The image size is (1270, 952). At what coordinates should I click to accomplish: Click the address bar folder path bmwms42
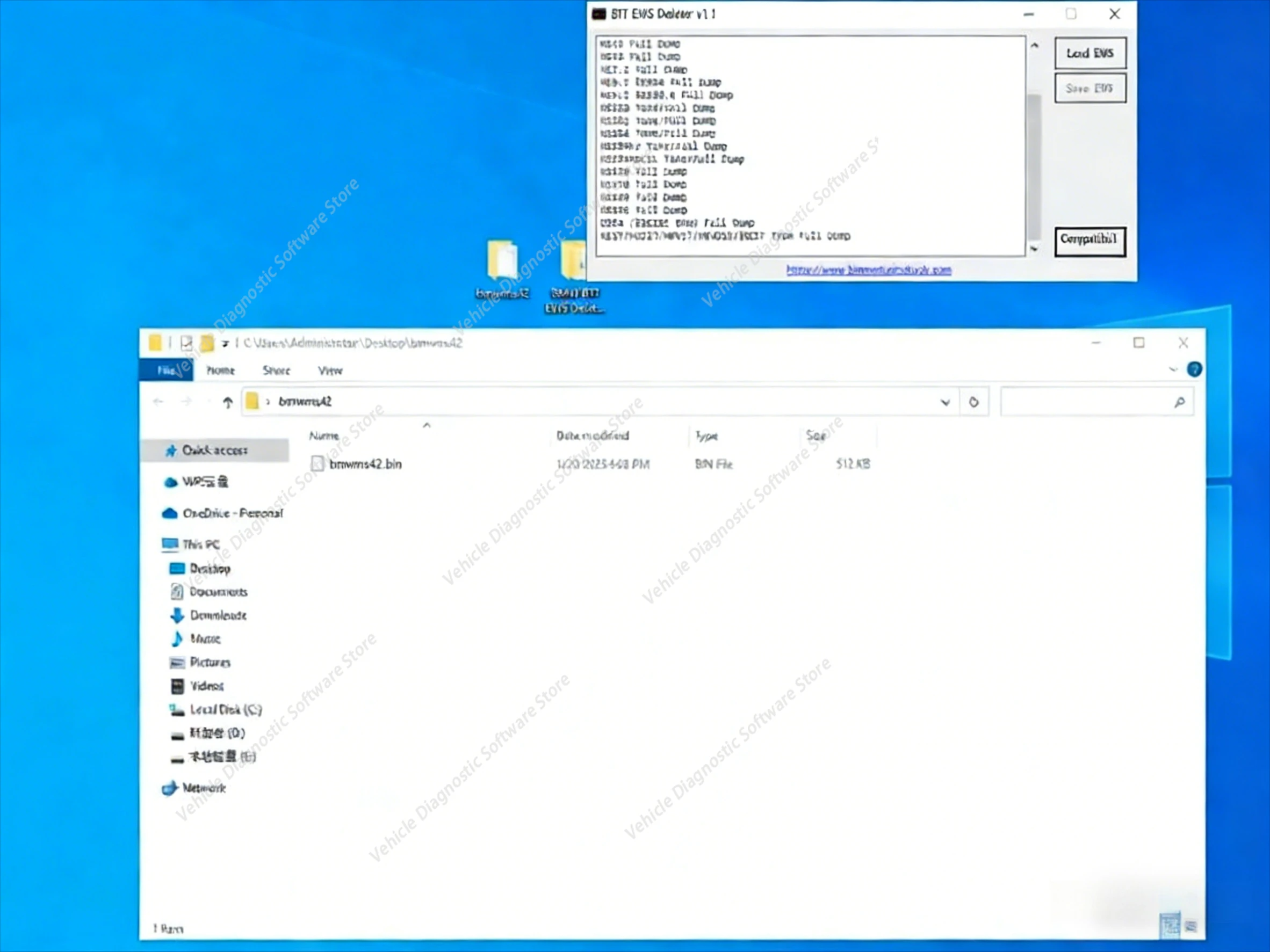click(x=306, y=402)
